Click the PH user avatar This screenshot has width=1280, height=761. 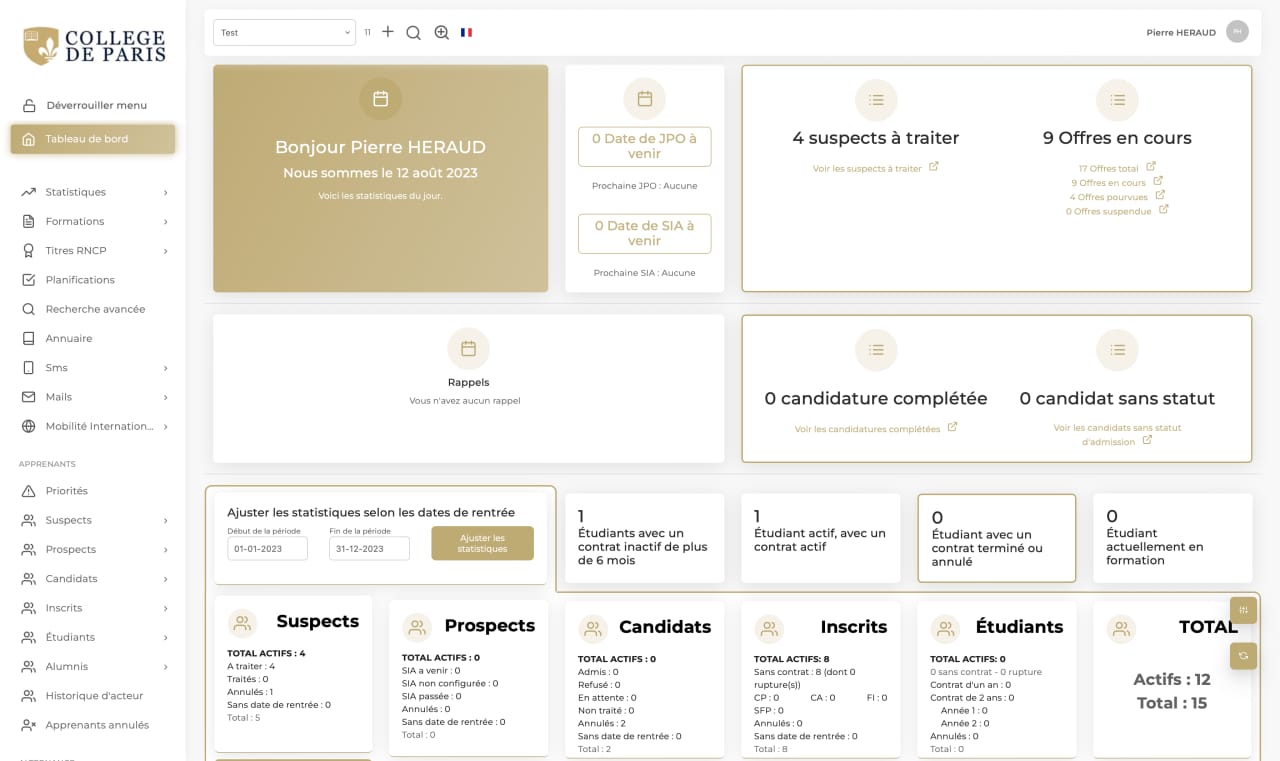pos(1237,32)
